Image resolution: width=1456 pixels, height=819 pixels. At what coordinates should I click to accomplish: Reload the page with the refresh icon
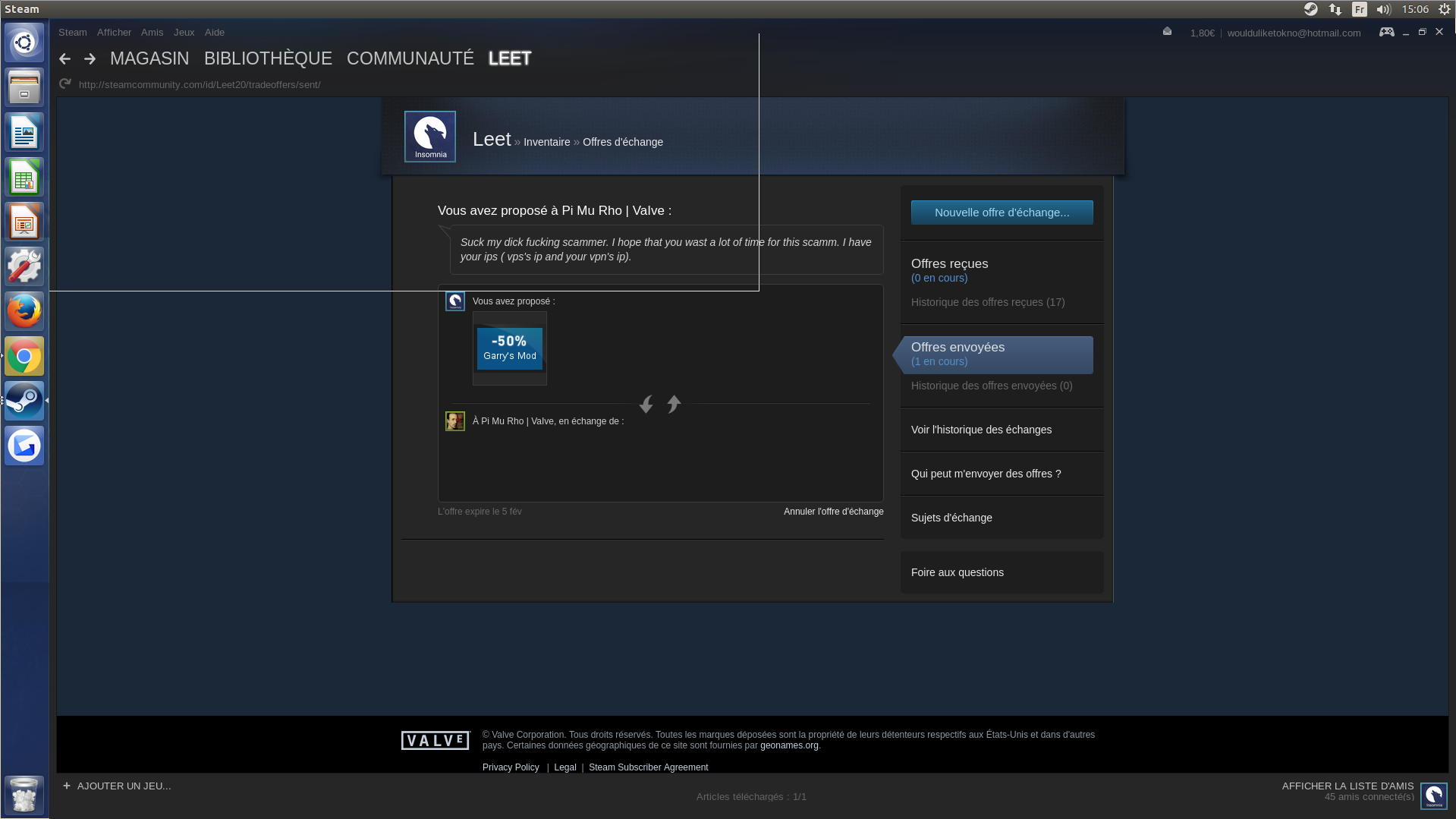pos(65,83)
